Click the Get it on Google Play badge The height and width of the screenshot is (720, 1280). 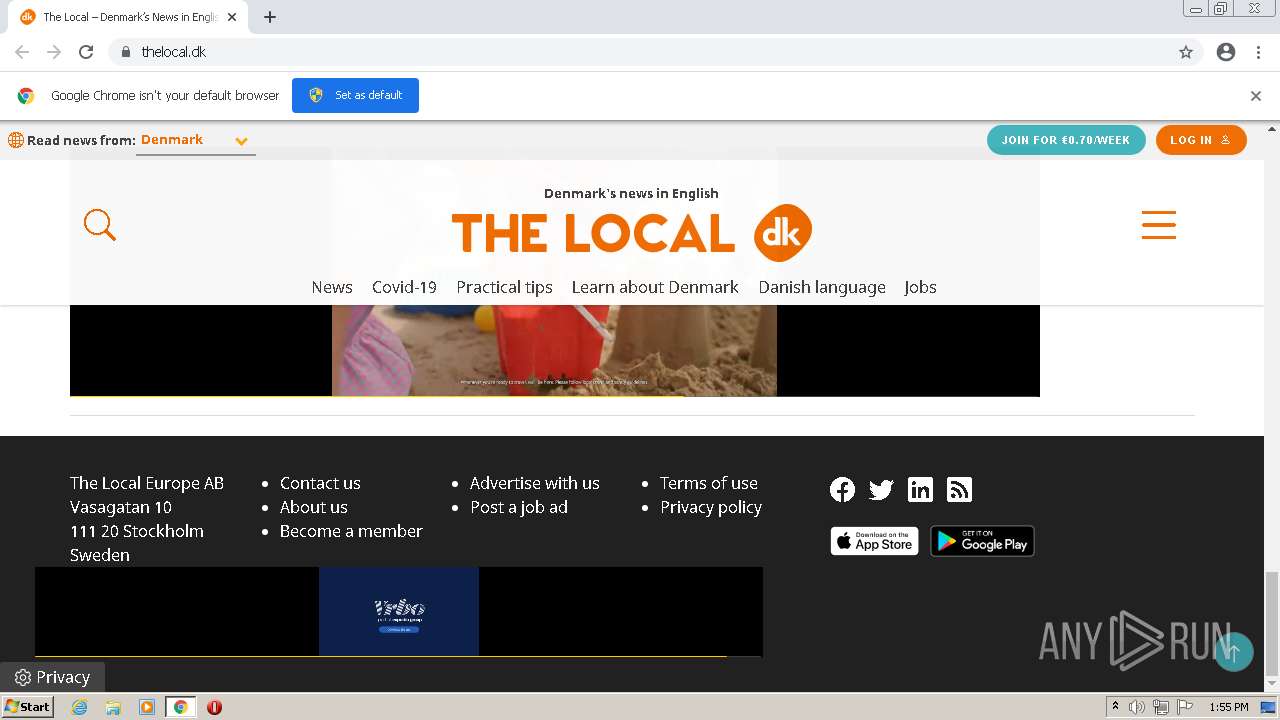coord(982,541)
